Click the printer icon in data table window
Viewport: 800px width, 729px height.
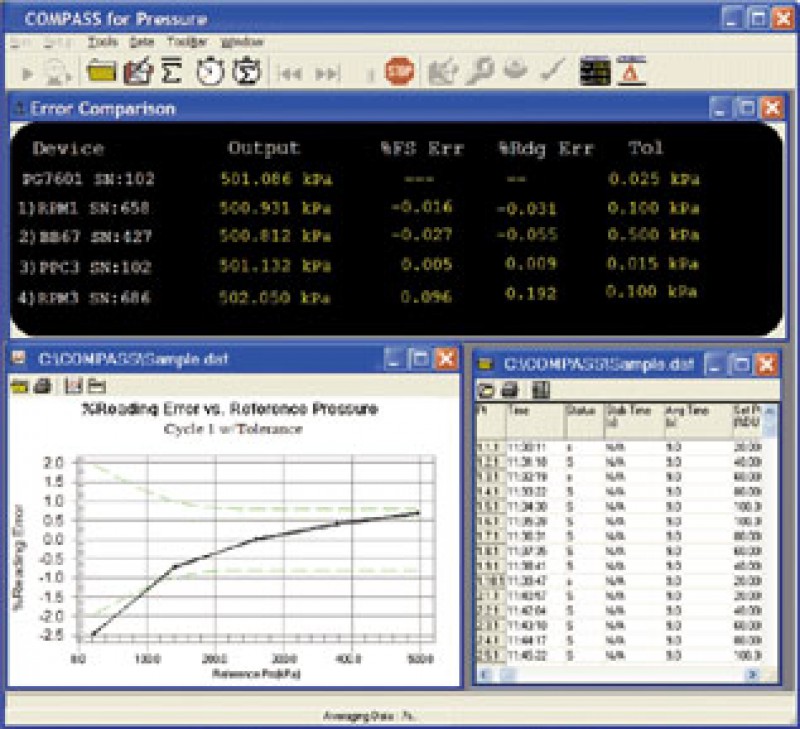tap(509, 389)
